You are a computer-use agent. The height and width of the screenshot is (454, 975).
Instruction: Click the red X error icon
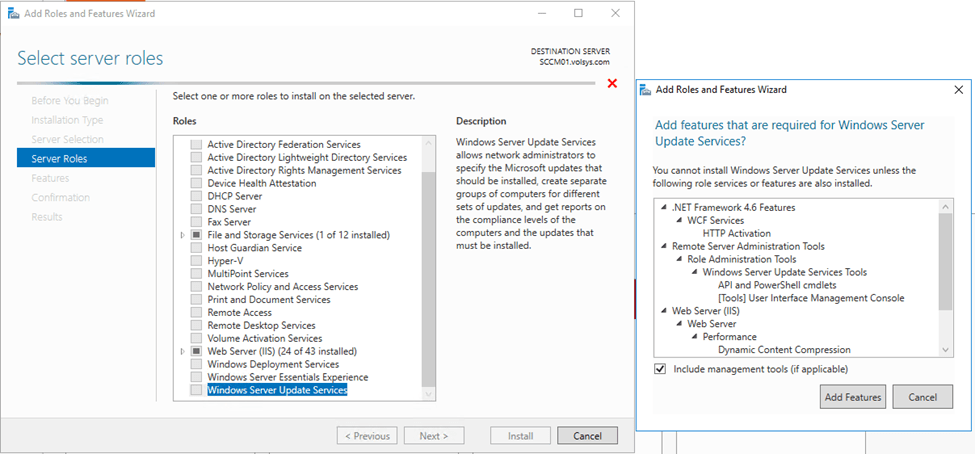612,83
